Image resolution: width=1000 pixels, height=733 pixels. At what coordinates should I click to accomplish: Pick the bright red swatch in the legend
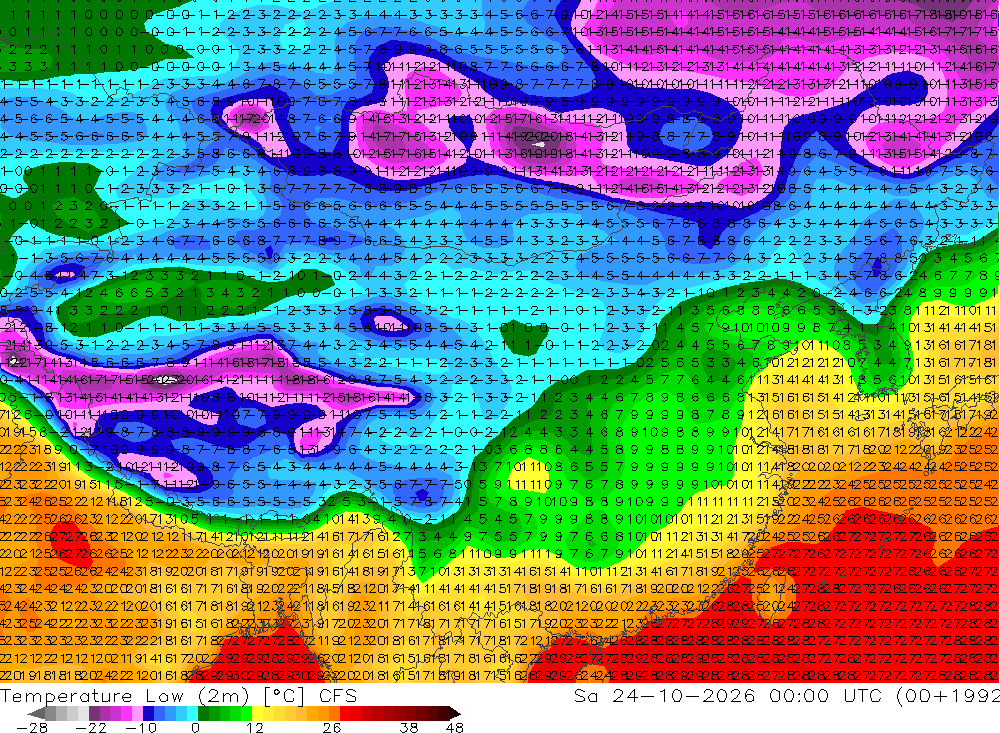(x=345, y=713)
